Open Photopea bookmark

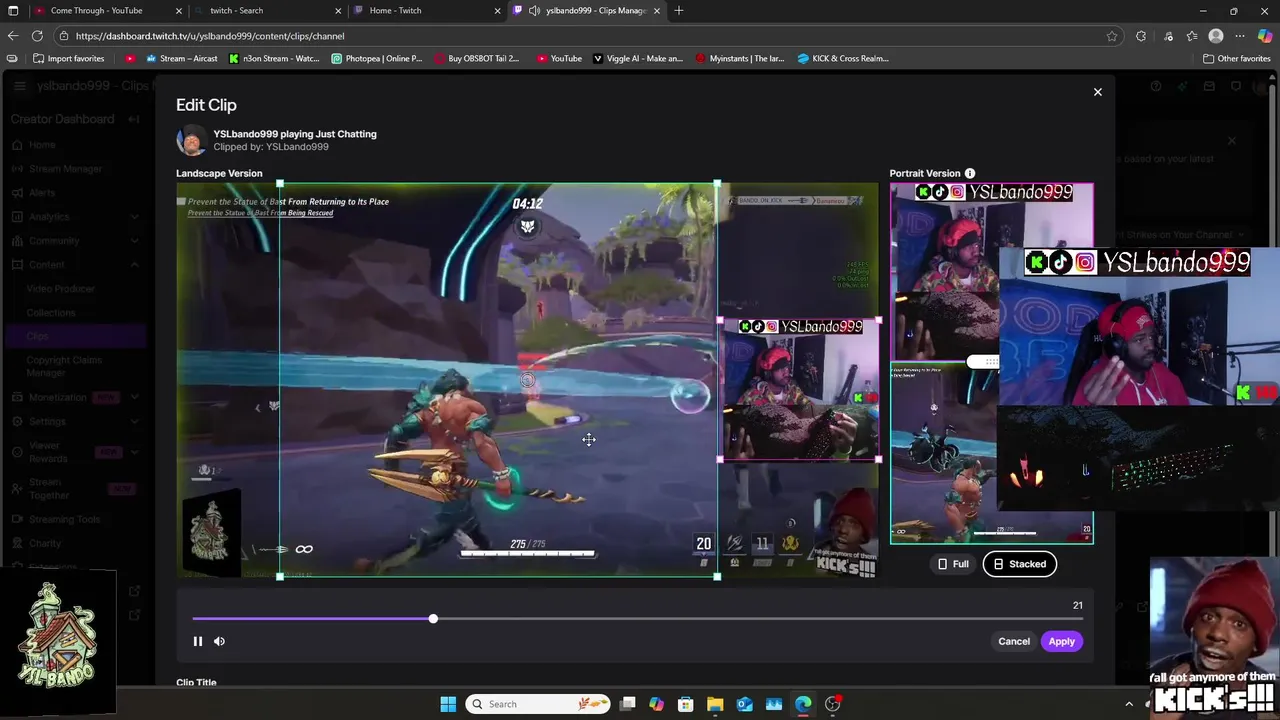[377, 58]
